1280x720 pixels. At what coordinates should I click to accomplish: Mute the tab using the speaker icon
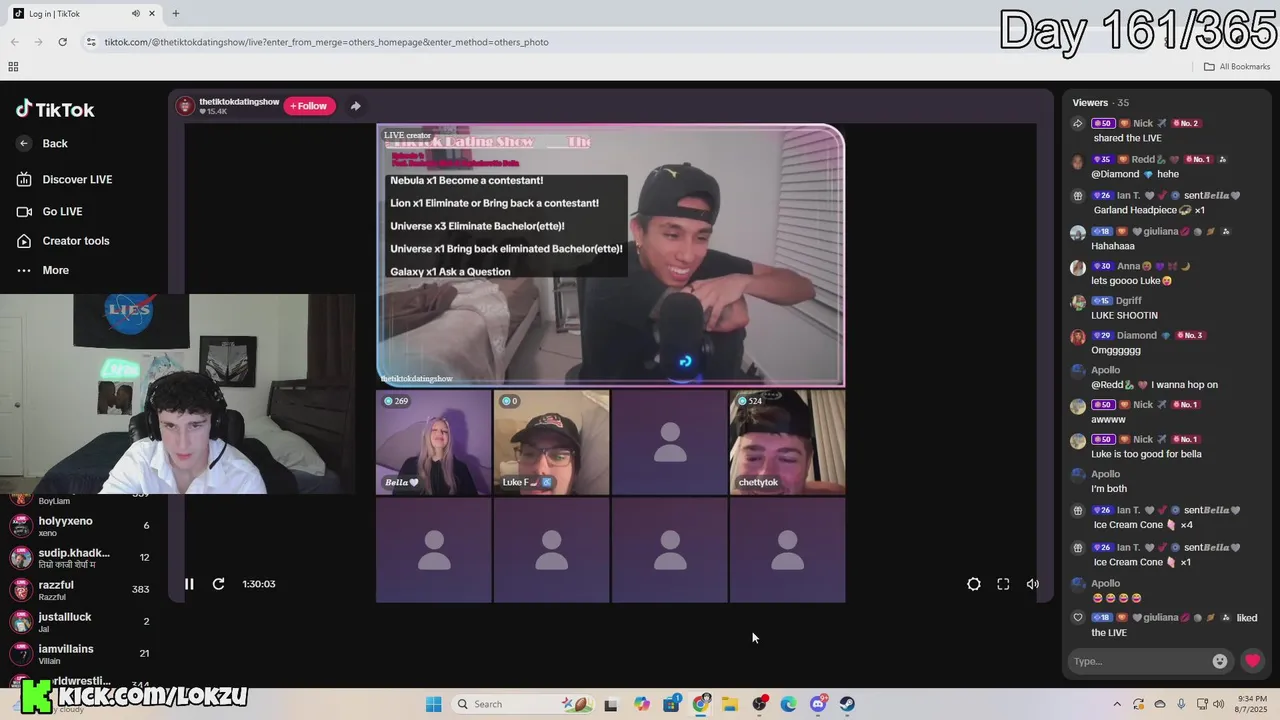(x=136, y=14)
